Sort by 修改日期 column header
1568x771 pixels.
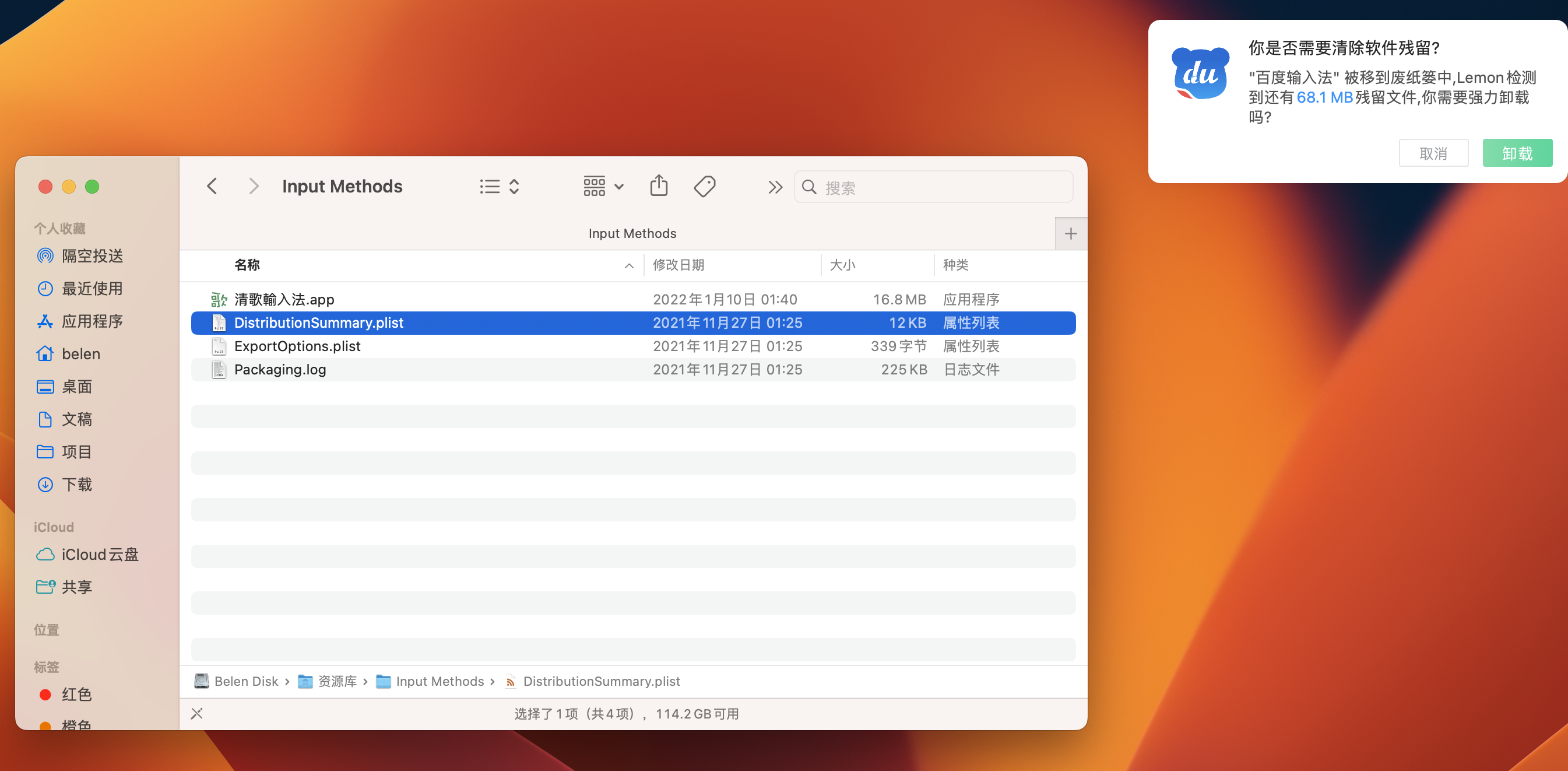678,265
